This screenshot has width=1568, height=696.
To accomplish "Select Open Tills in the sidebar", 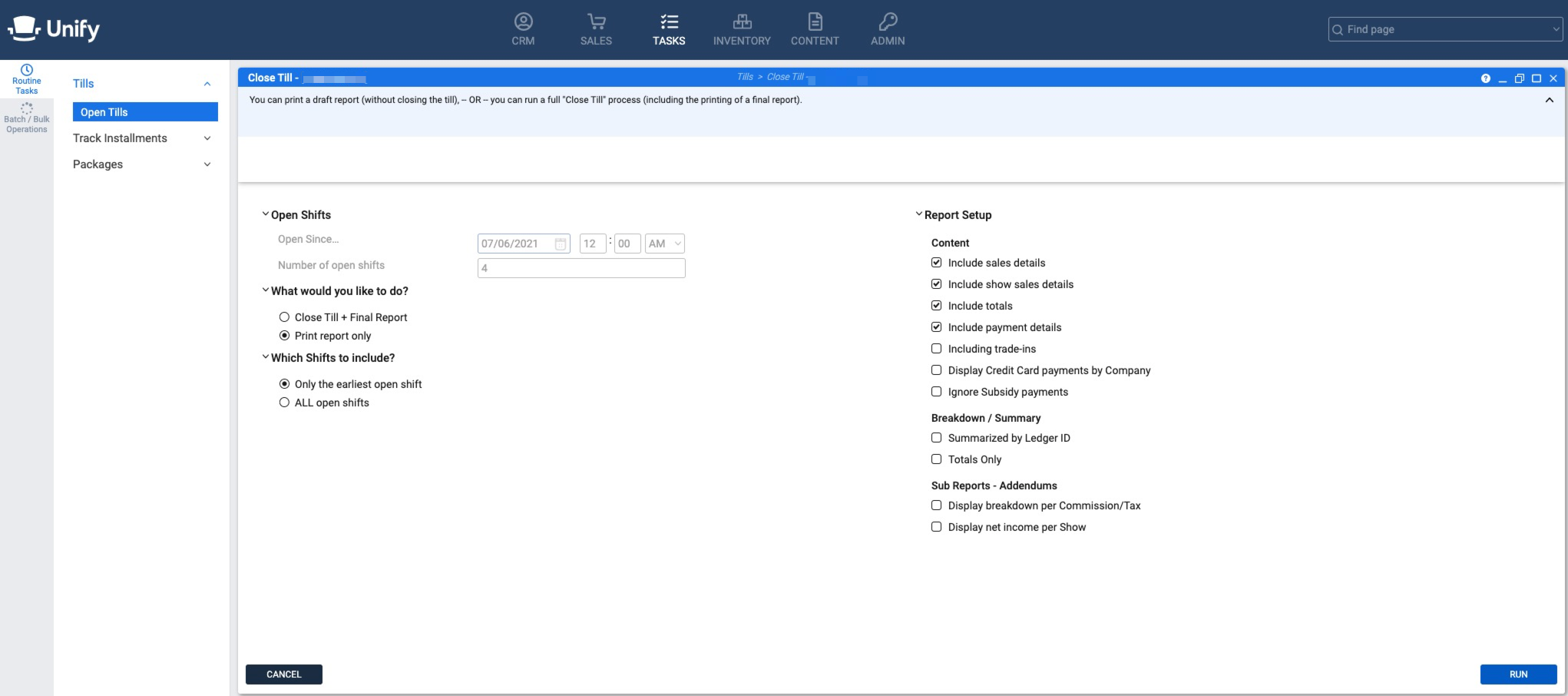I will pos(104,111).
